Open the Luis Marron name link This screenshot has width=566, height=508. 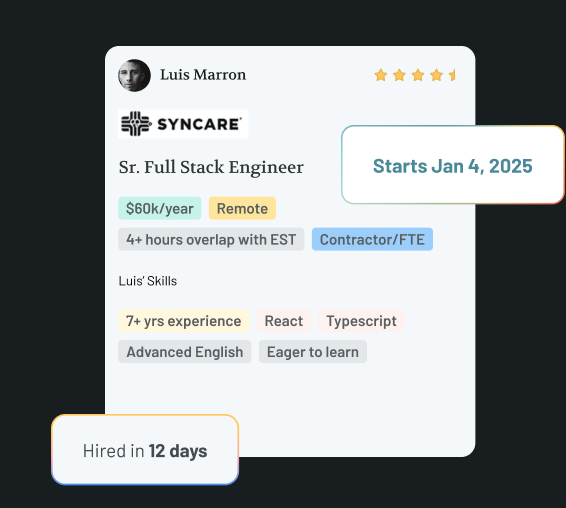(x=203, y=75)
